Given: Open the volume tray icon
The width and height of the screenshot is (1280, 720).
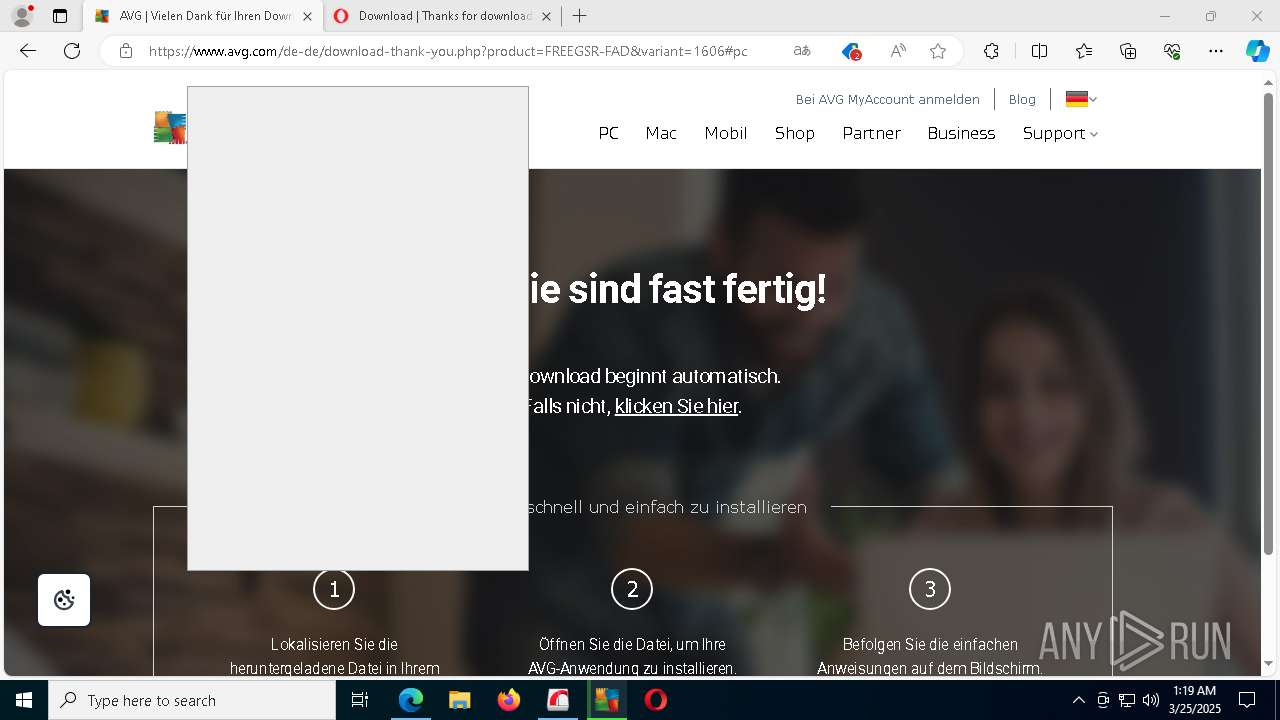Looking at the screenshot, I should tap(1151, 700).
